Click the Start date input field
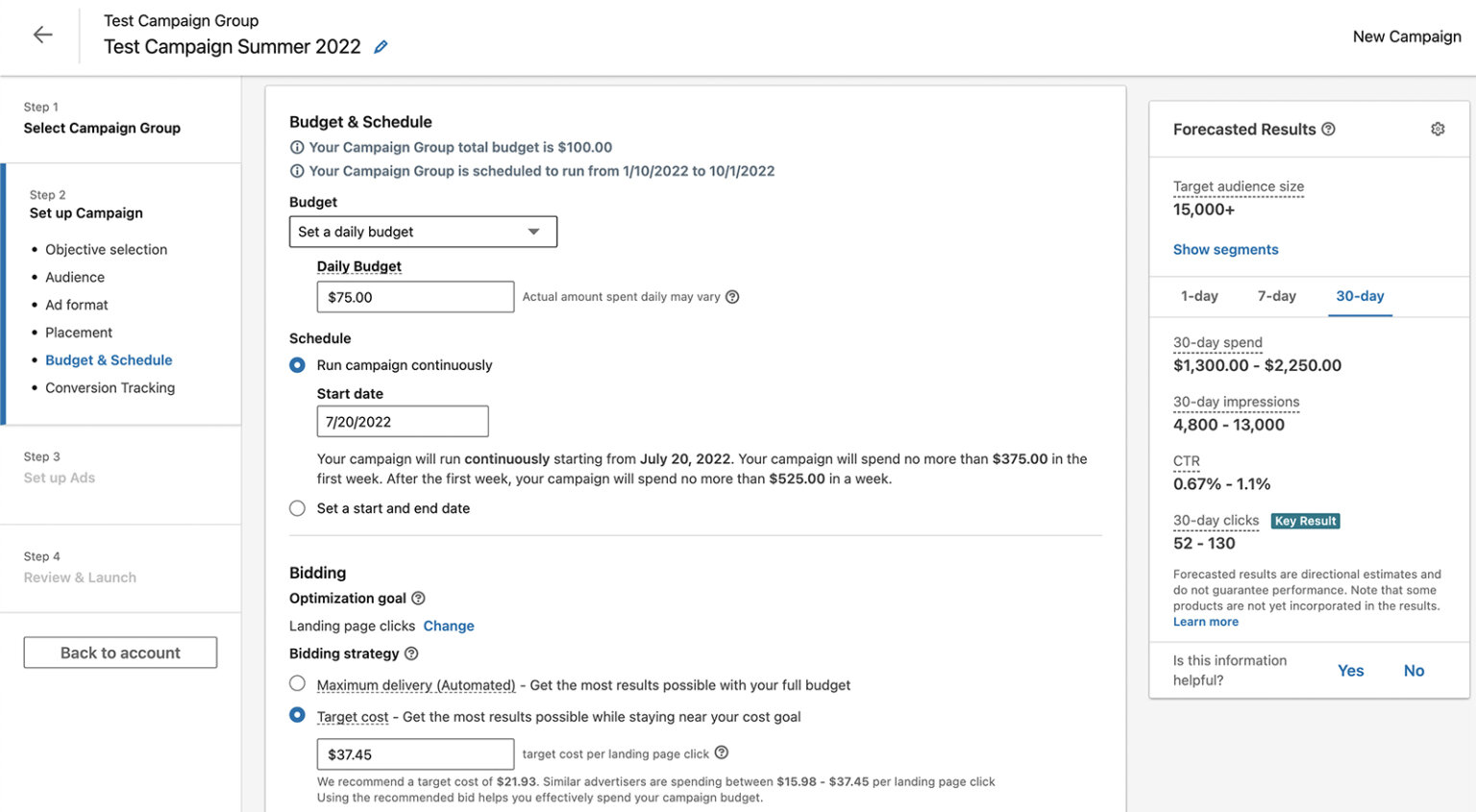Image resolution: width=1476 pixels, height=812 pixels. pyautogui.click(x=403, y=421)
